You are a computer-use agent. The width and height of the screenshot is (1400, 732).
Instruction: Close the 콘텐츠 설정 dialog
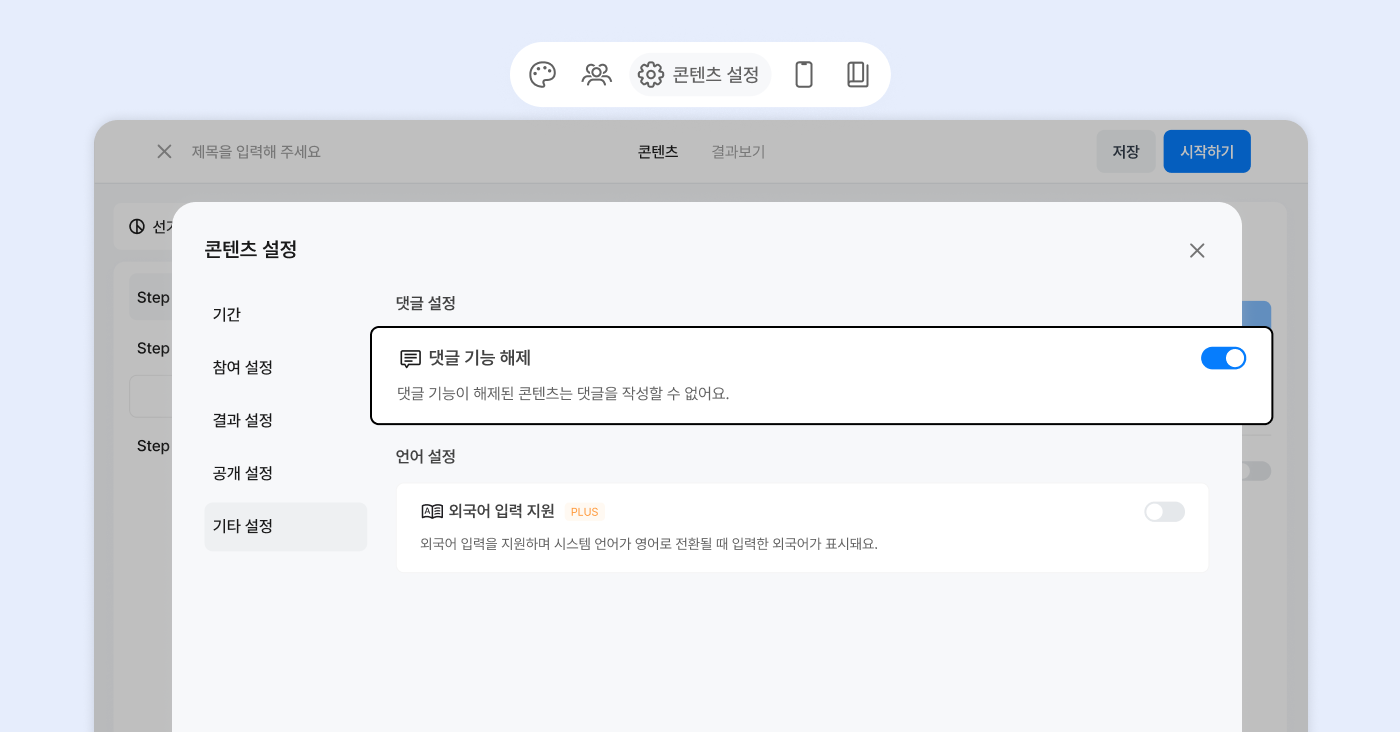click(x=1197, y=251)
